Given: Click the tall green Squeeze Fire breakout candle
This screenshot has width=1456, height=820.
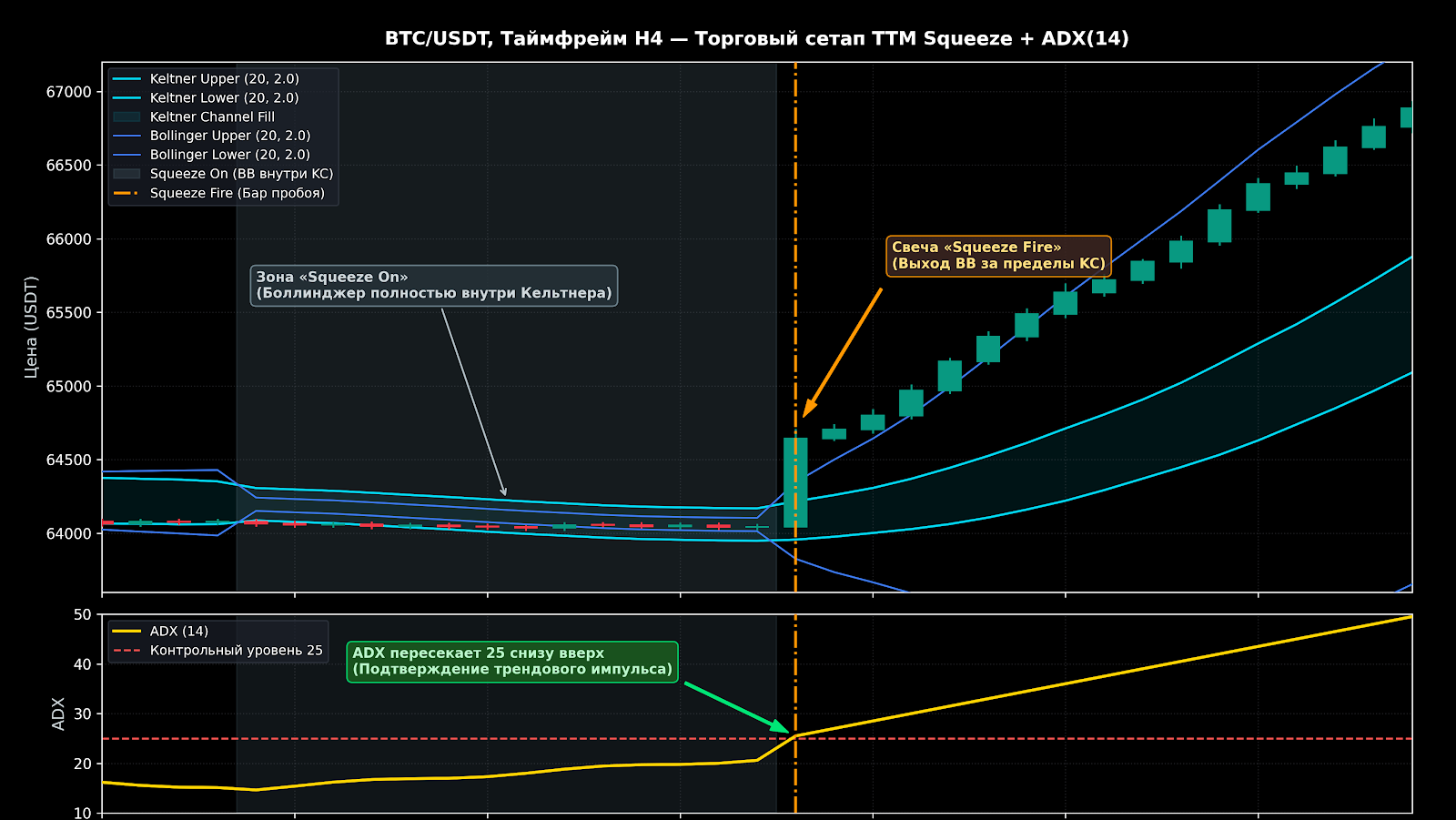Looking at the screenshot, I should click(x=795, y=482).
